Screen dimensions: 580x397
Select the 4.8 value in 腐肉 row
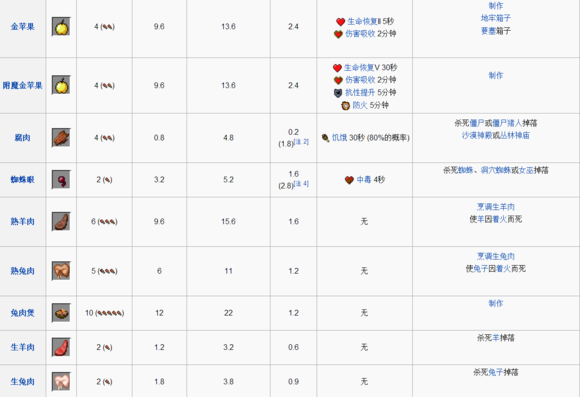[x=228, y=138]
